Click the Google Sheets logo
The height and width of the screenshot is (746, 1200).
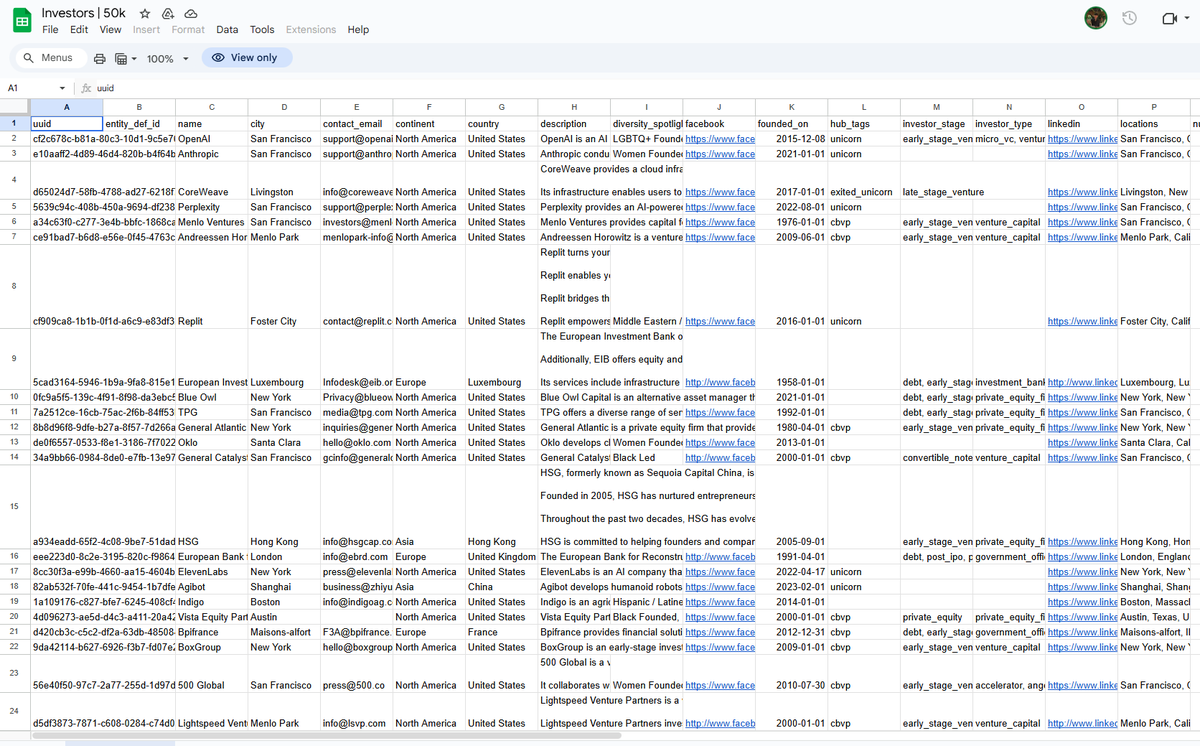coord(21,19)
